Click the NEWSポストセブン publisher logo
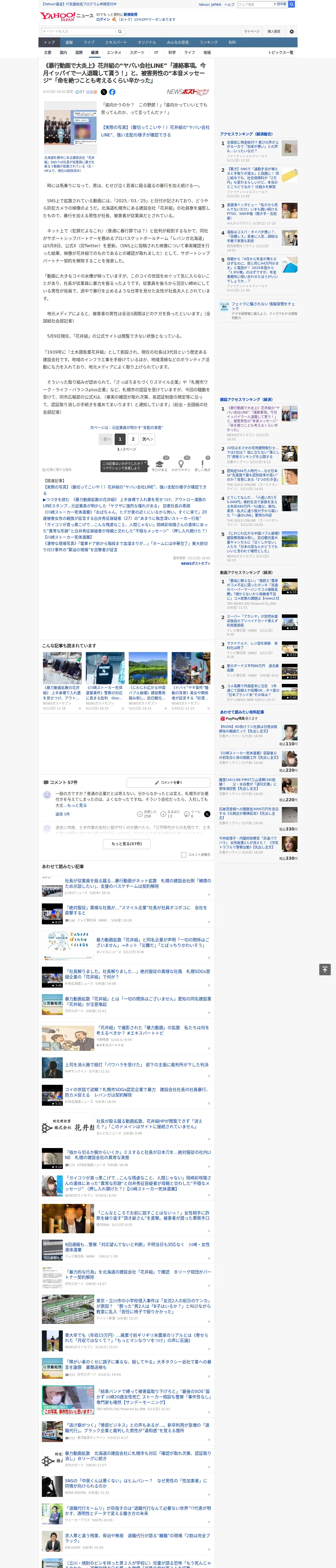This screenshot has height=1568, width=336. (x=188, y=92)
